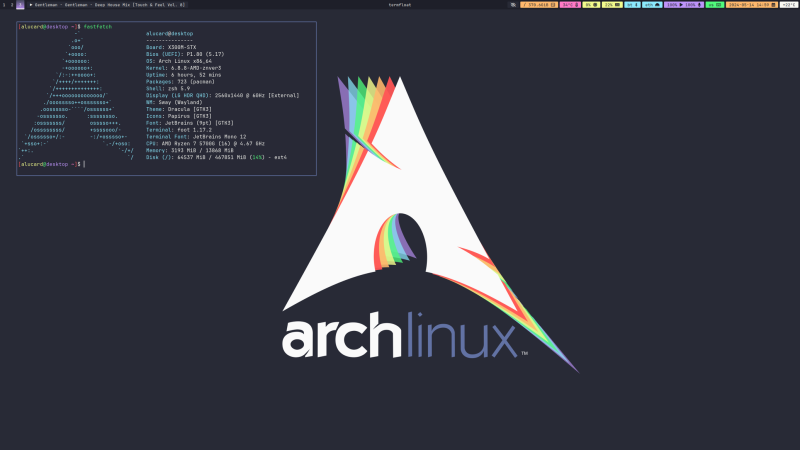The height and width of the screenshot is (450, 800).
Task: Click the purple volume and microphone module
Action: coord(684,5)
